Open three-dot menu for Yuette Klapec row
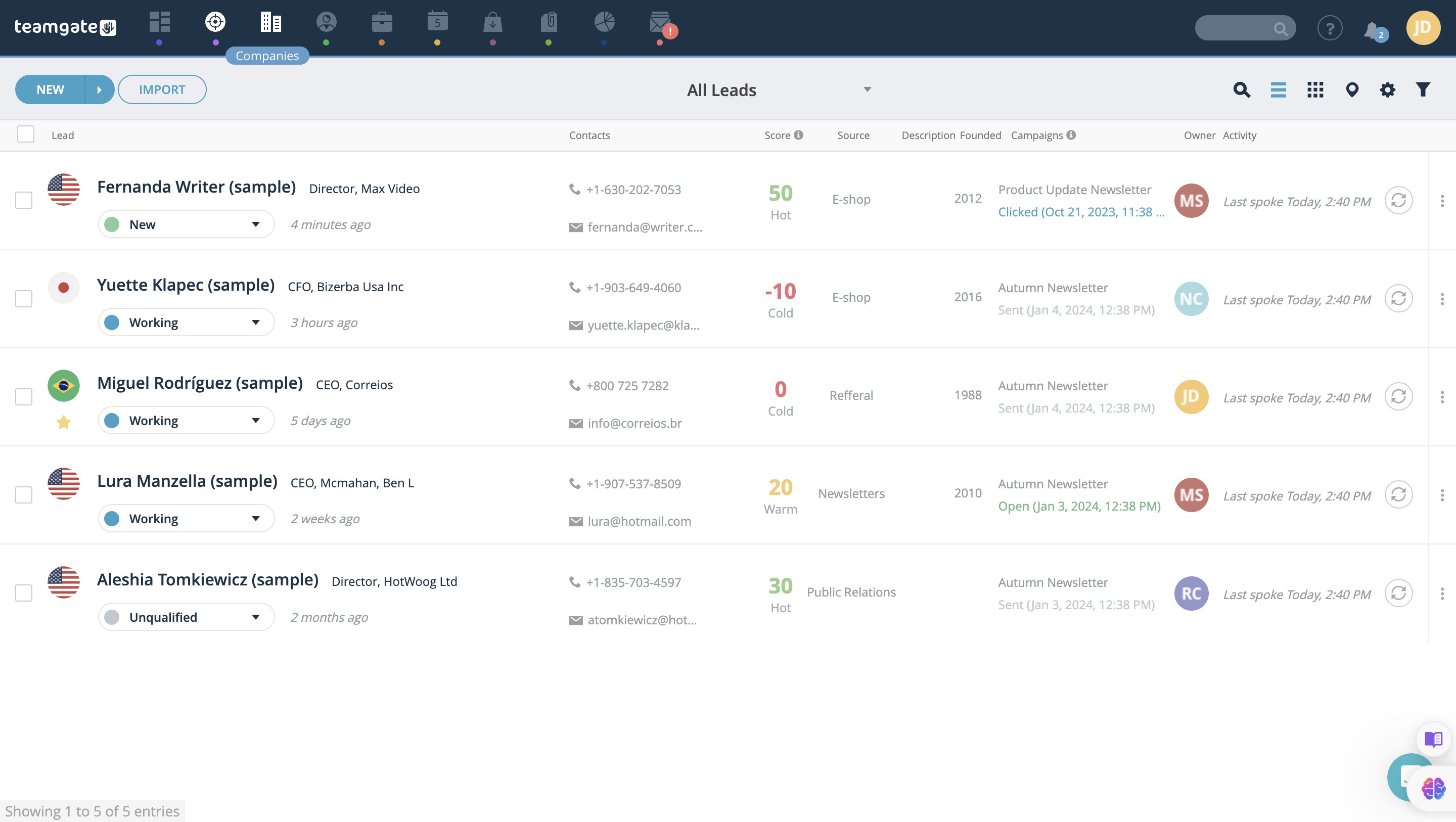The width and height of the screenshot is (1456, 822). [x=1442, y=298]
